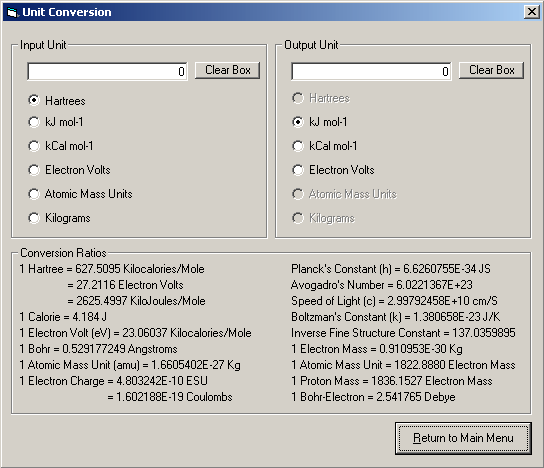The image size is (544, 468).
Task: Click the 1 Hartree conversion ratio text
Action: (x=112, y=269)
